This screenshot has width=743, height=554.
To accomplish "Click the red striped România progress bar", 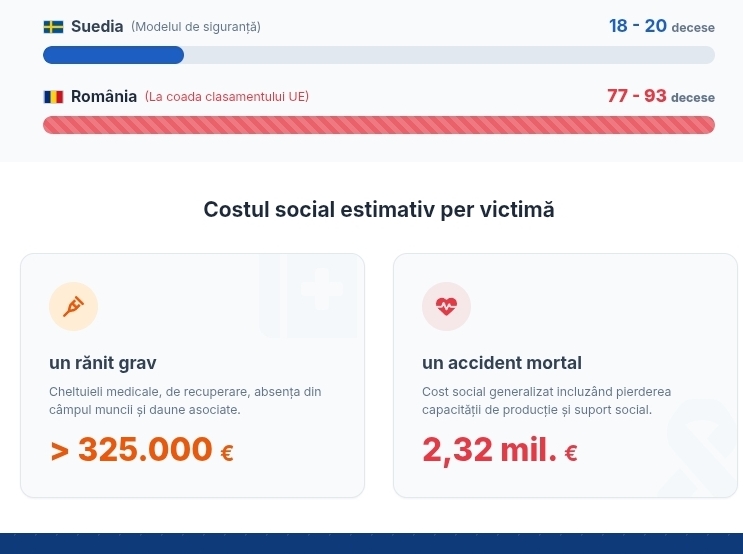I will (379, 125).
